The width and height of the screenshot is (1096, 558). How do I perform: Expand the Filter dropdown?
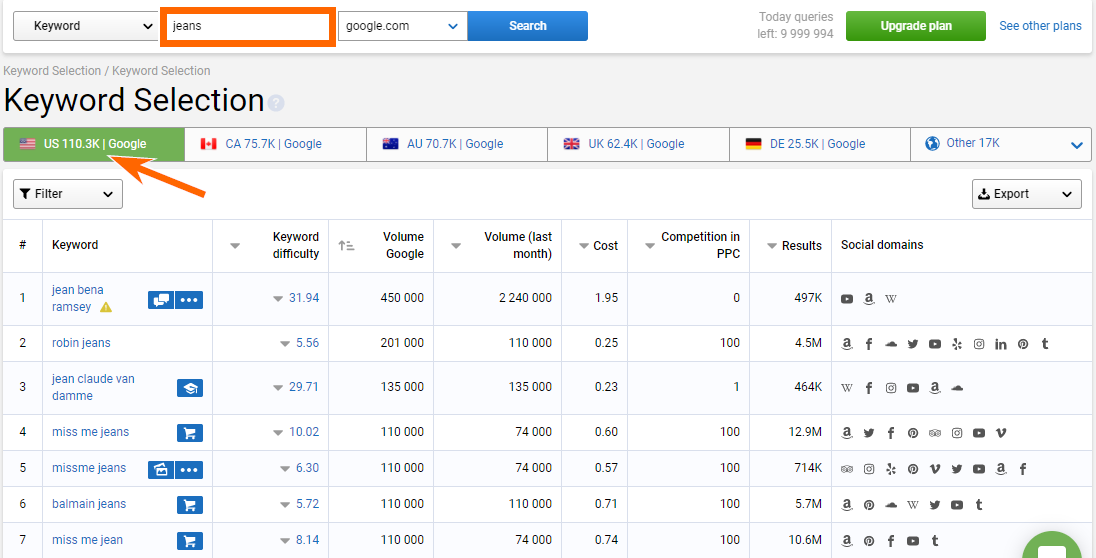pyautogui.click(x=68, y=194)
